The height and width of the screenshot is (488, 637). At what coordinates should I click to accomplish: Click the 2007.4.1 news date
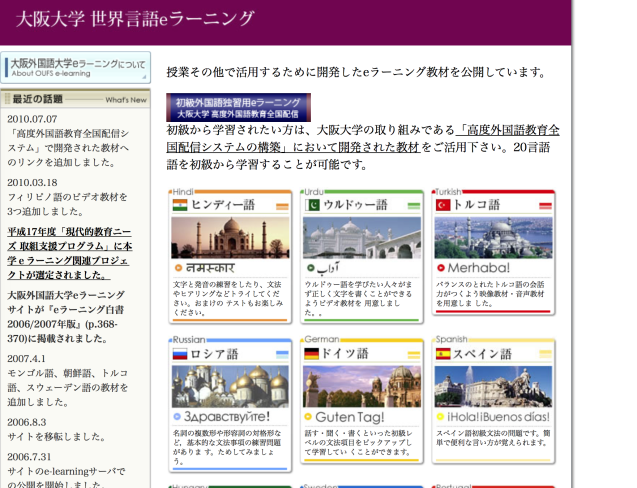click(26, 358)
